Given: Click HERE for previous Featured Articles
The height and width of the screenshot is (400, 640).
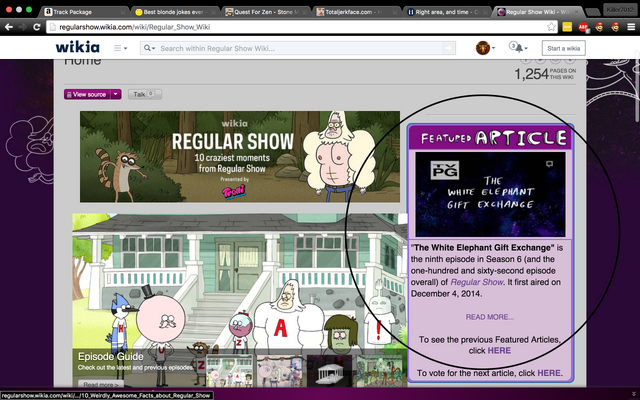Looking at the screenshot, I should (499, 351).
